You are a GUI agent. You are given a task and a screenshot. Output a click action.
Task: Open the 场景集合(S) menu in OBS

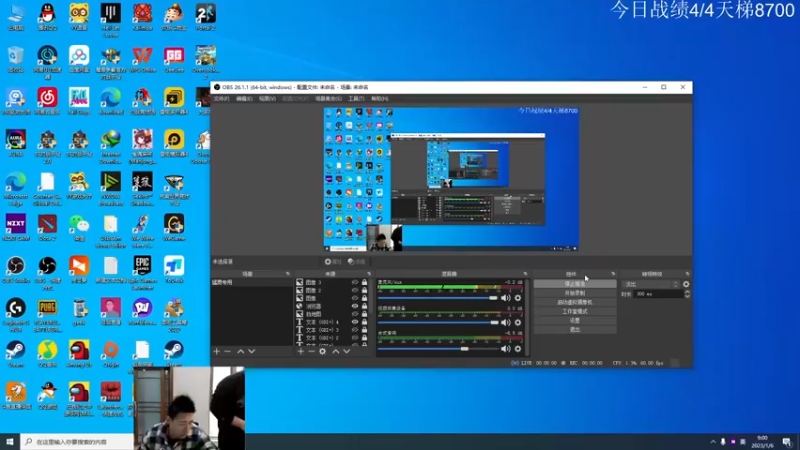(328, 98)
